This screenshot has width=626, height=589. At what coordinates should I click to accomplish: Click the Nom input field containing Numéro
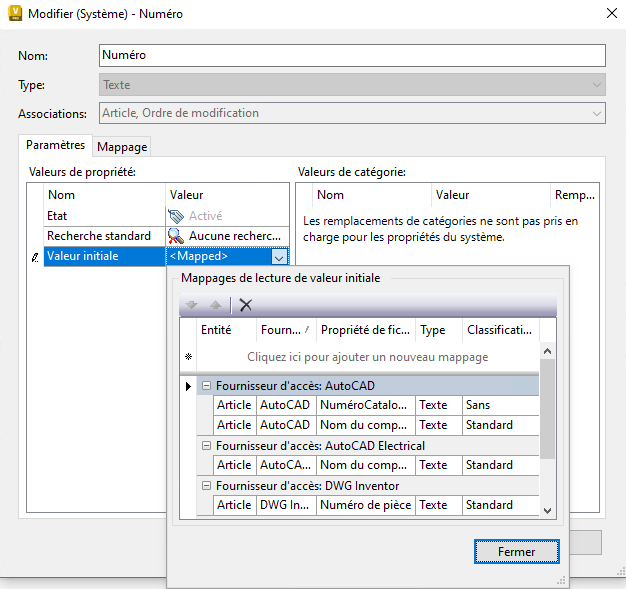352,55
